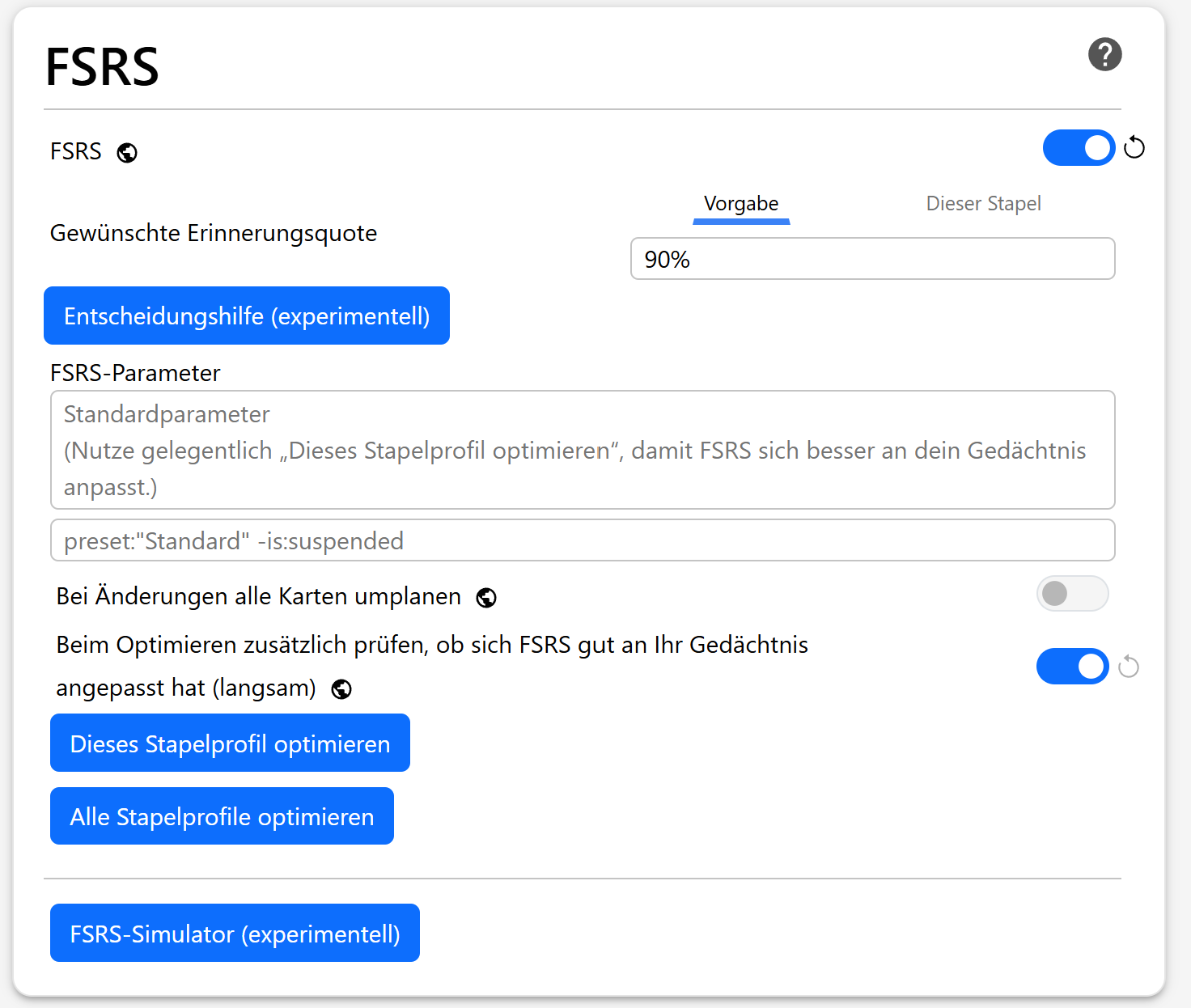Enable 'Bei Änderungen alle Karten umplanen' switch
The width and height of the screenshot is (1191, 1008).
click(1072, 594)
